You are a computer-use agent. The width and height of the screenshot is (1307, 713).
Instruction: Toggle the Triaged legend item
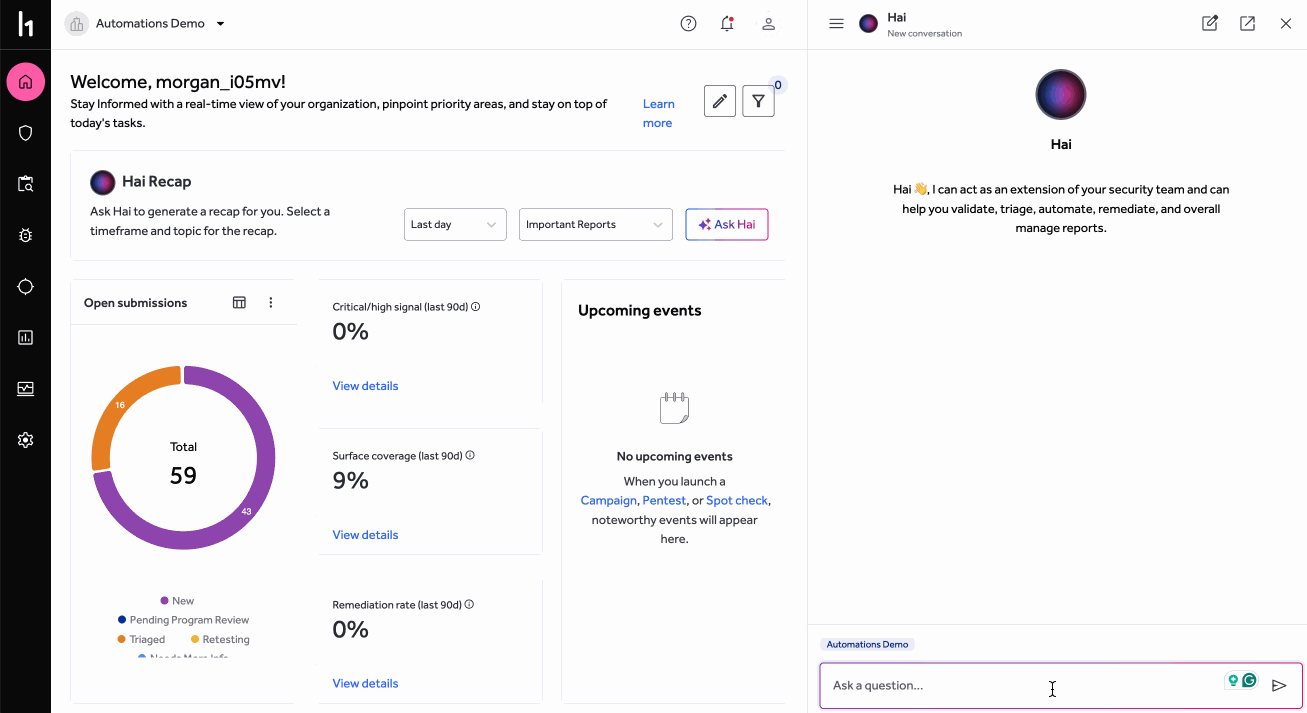[141, 640]
